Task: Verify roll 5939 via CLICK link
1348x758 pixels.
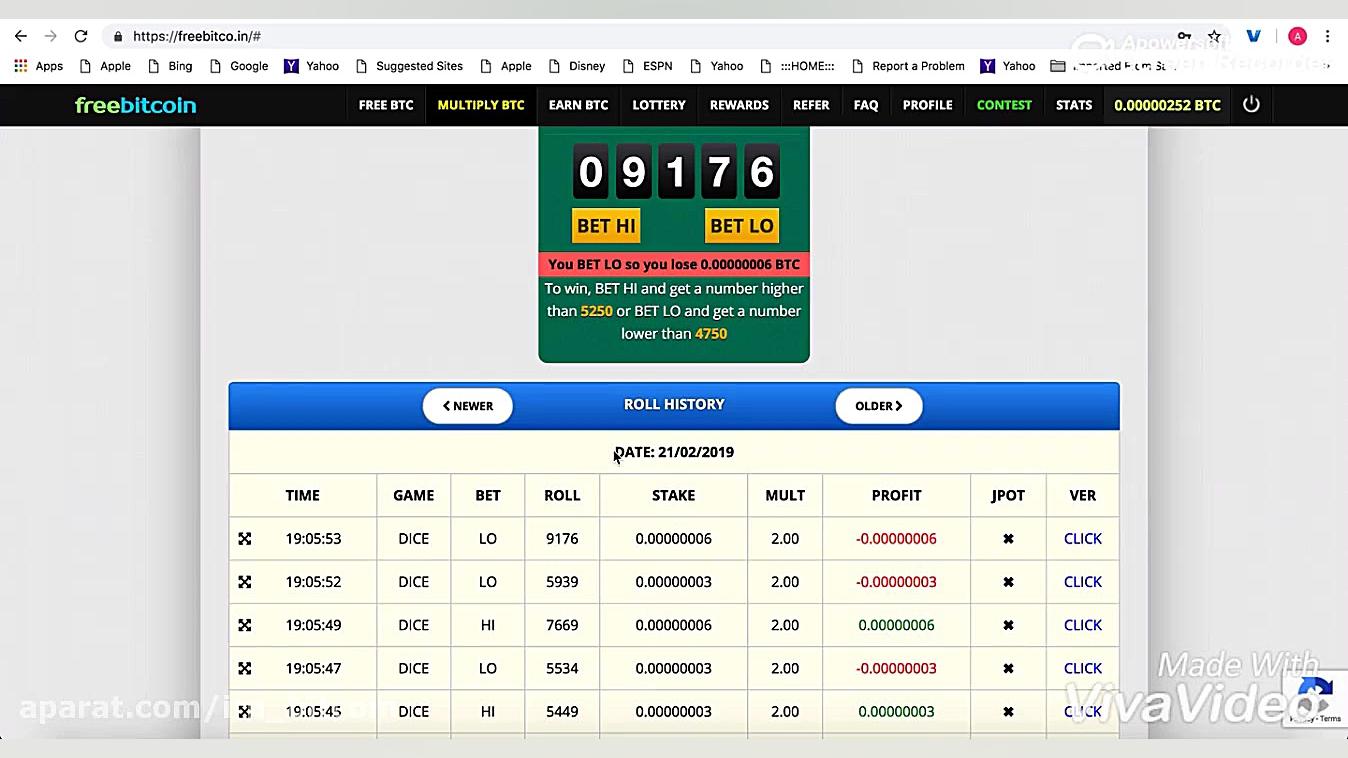Action: click(1083, 582)
